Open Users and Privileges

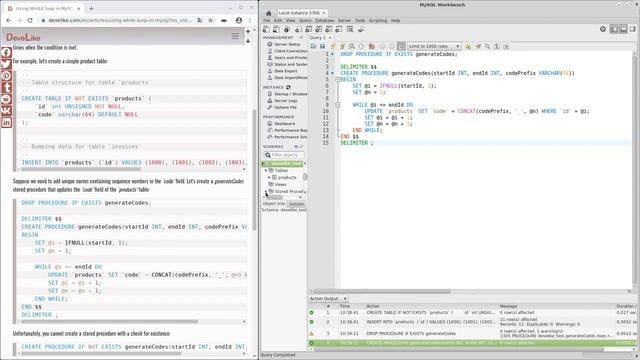point(287,58)
